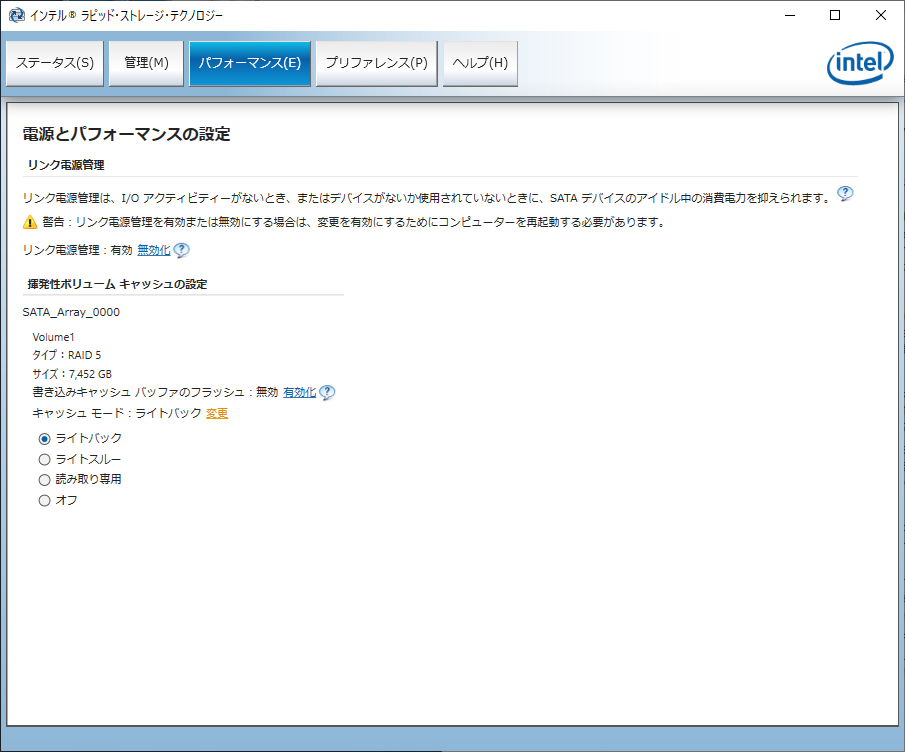Open help icon next to 無効化 link
Viewport: 905px width, 752px height.
coord(181,250)
